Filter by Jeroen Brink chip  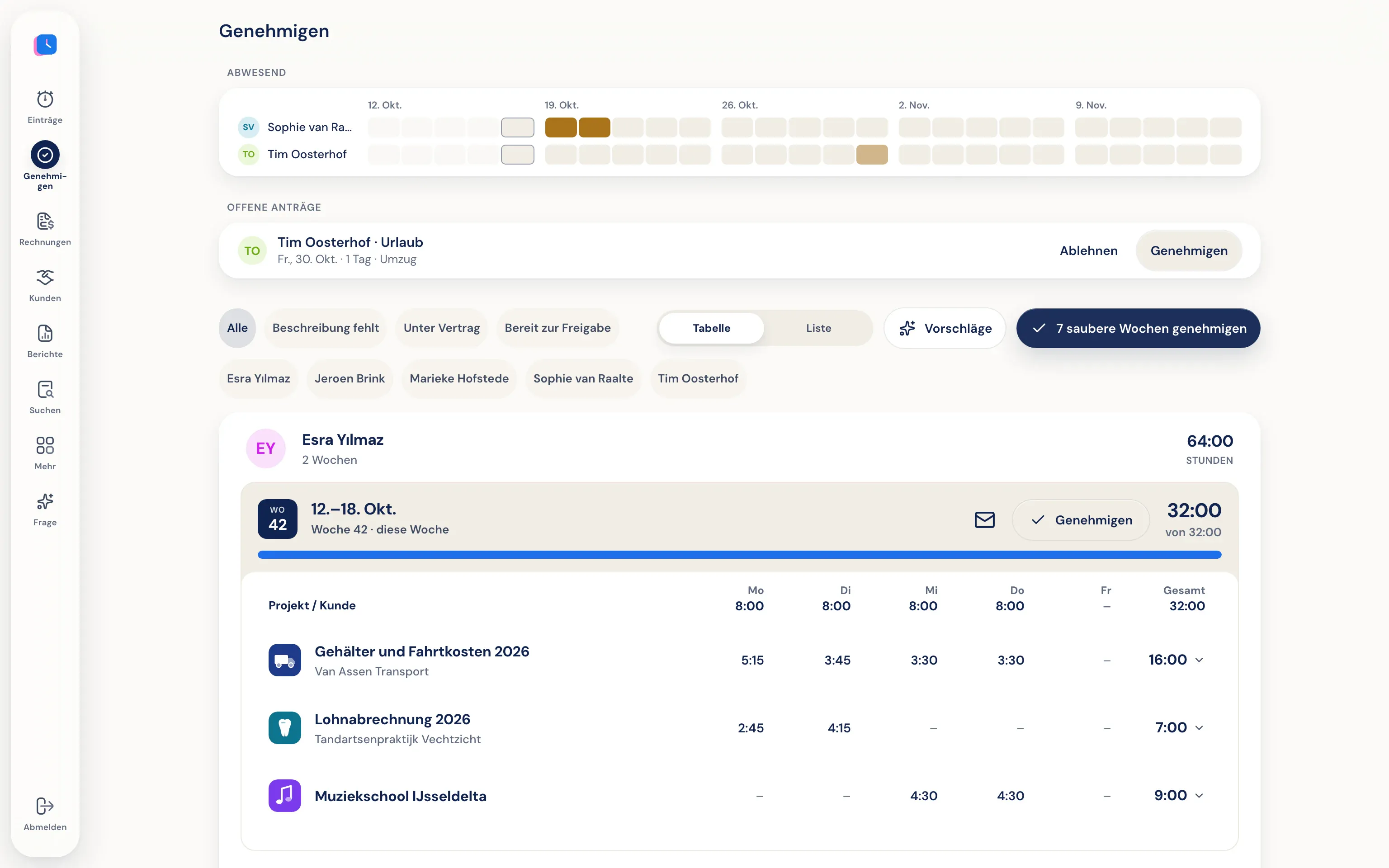(x=350, y=378)
